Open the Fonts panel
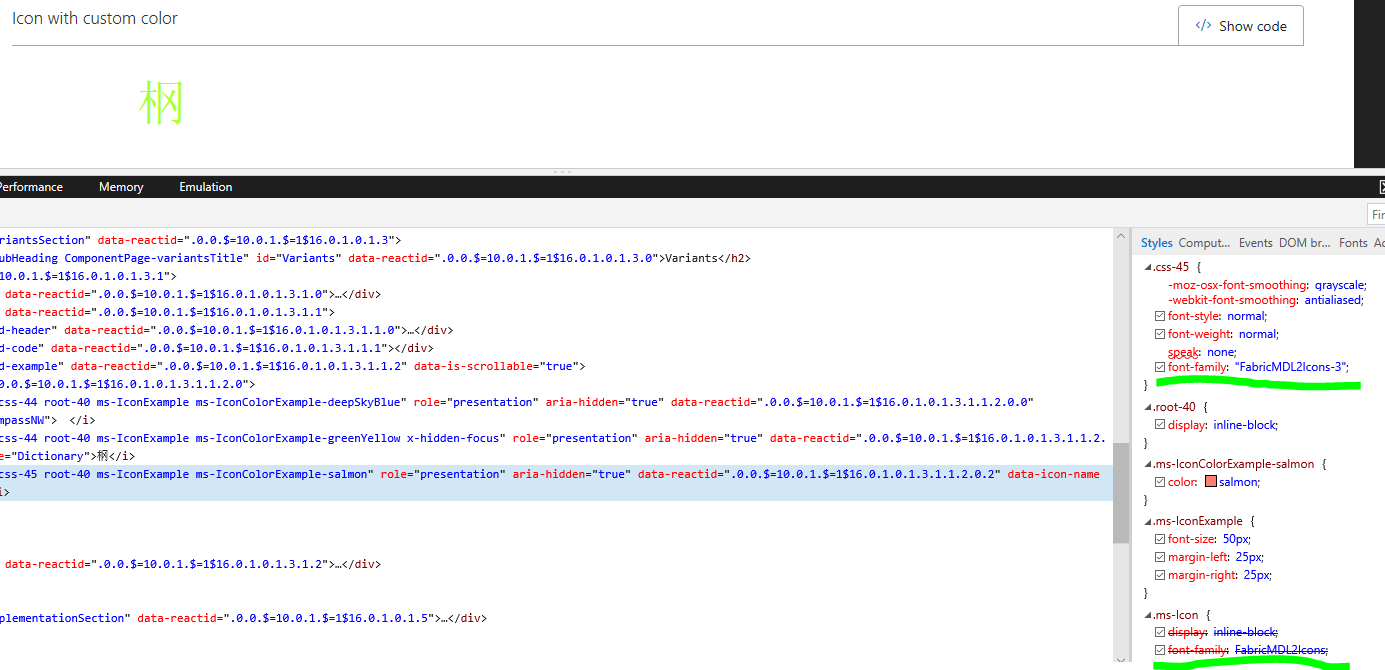1385x670 pixels. 1352,242
